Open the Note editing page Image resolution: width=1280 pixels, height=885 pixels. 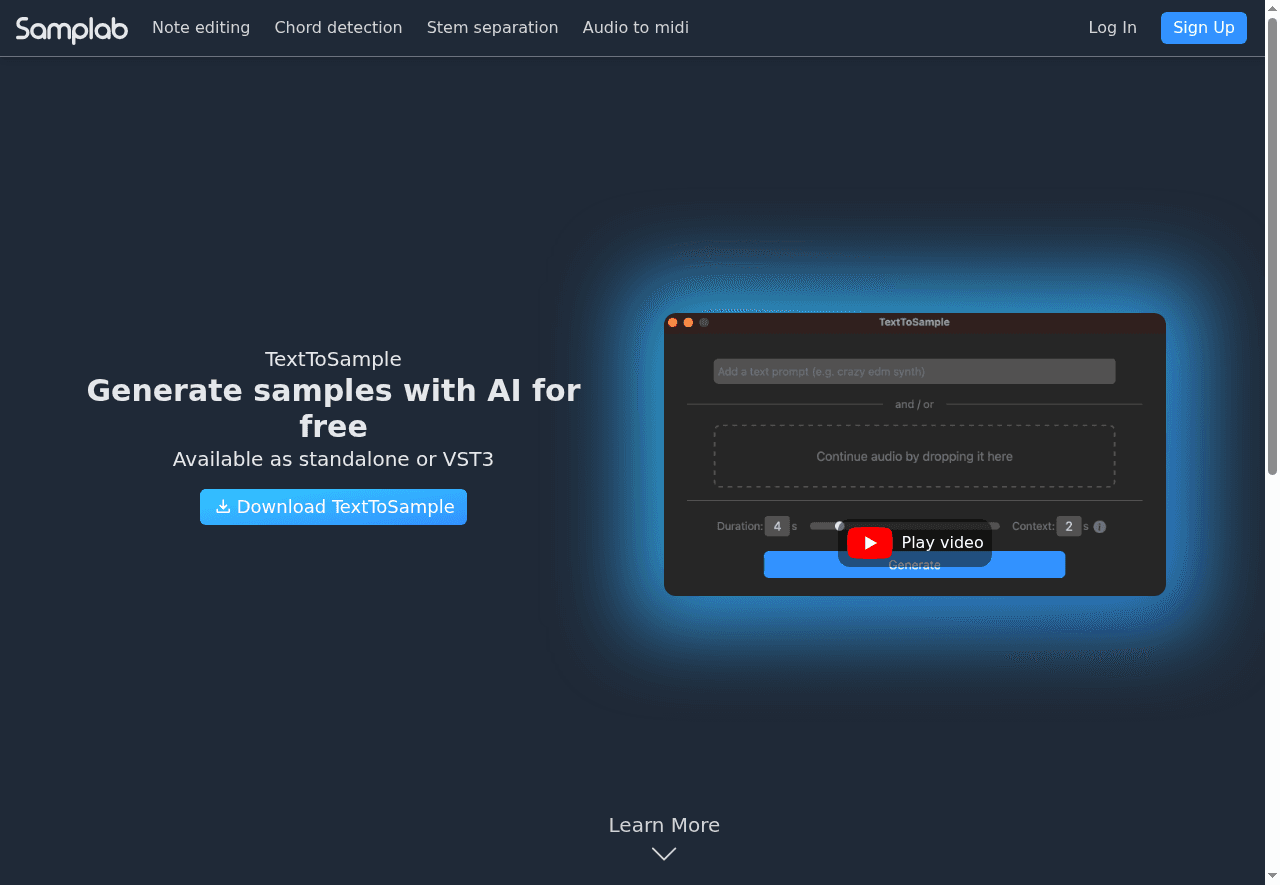point(201,28)
